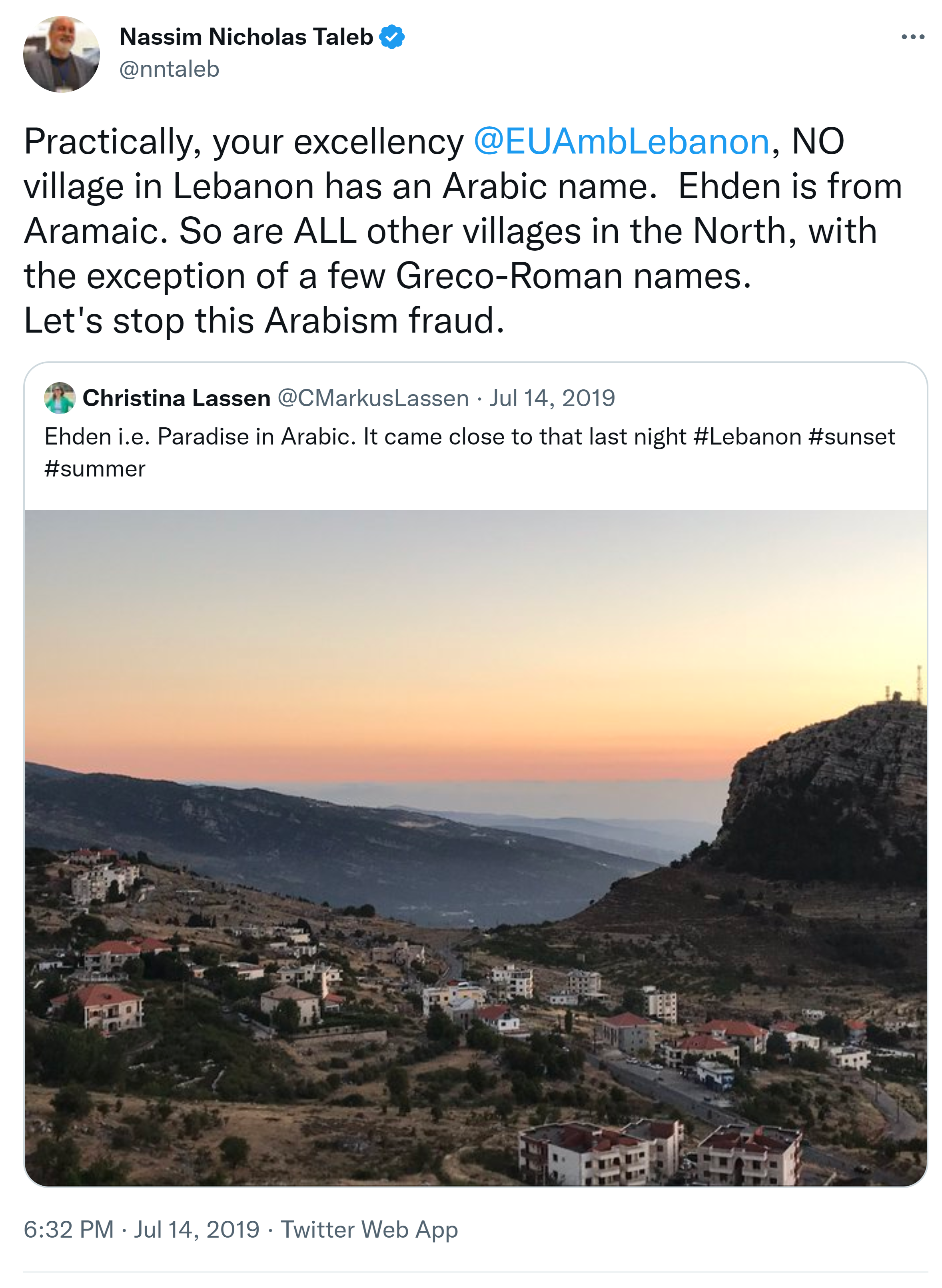Image resolution: width=942 pixels, height=1288 pixels.
Task: Open the three-dot more options menu
Action: point(912,38)
